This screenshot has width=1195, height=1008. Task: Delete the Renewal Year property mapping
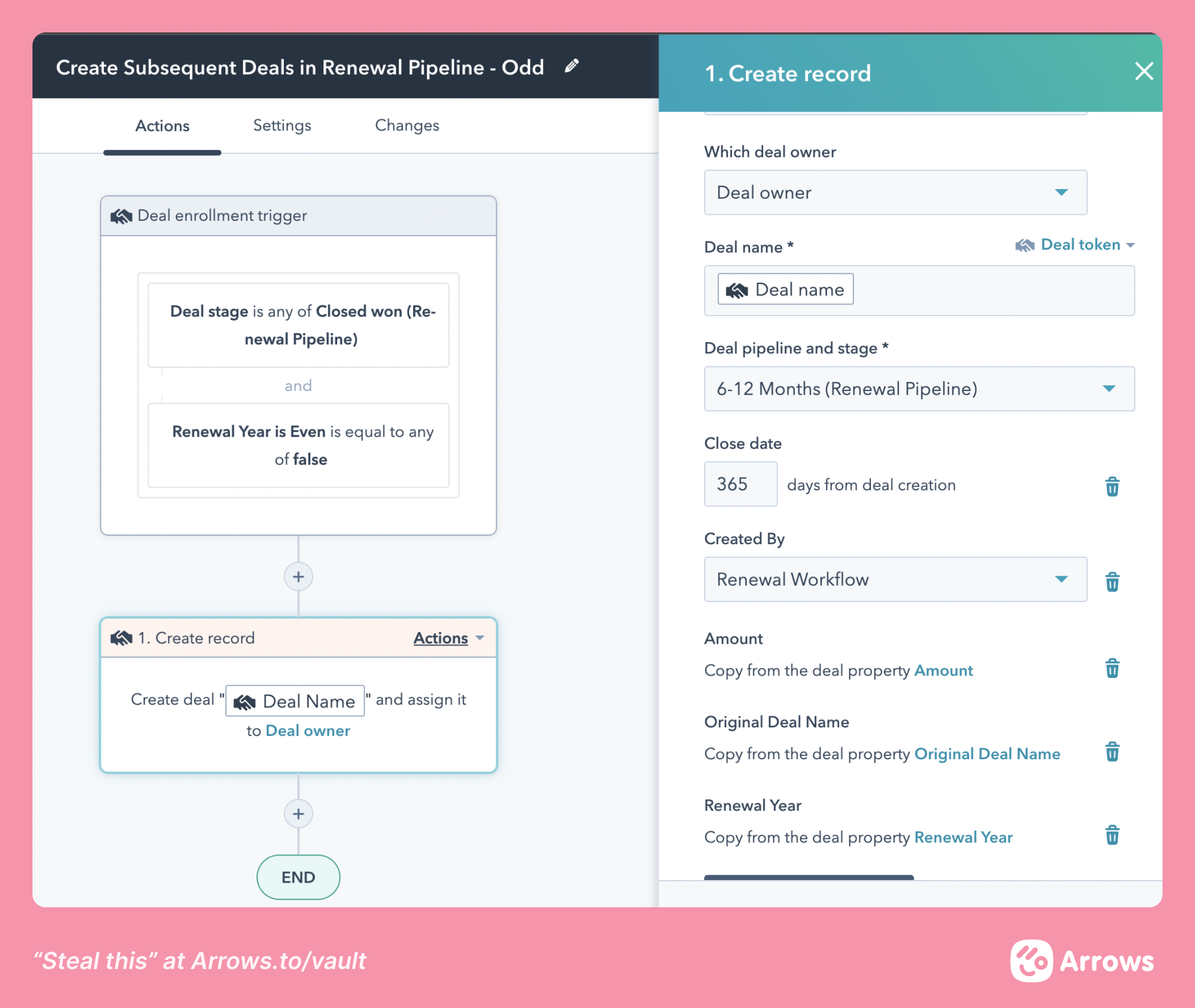coord(1112,835)
